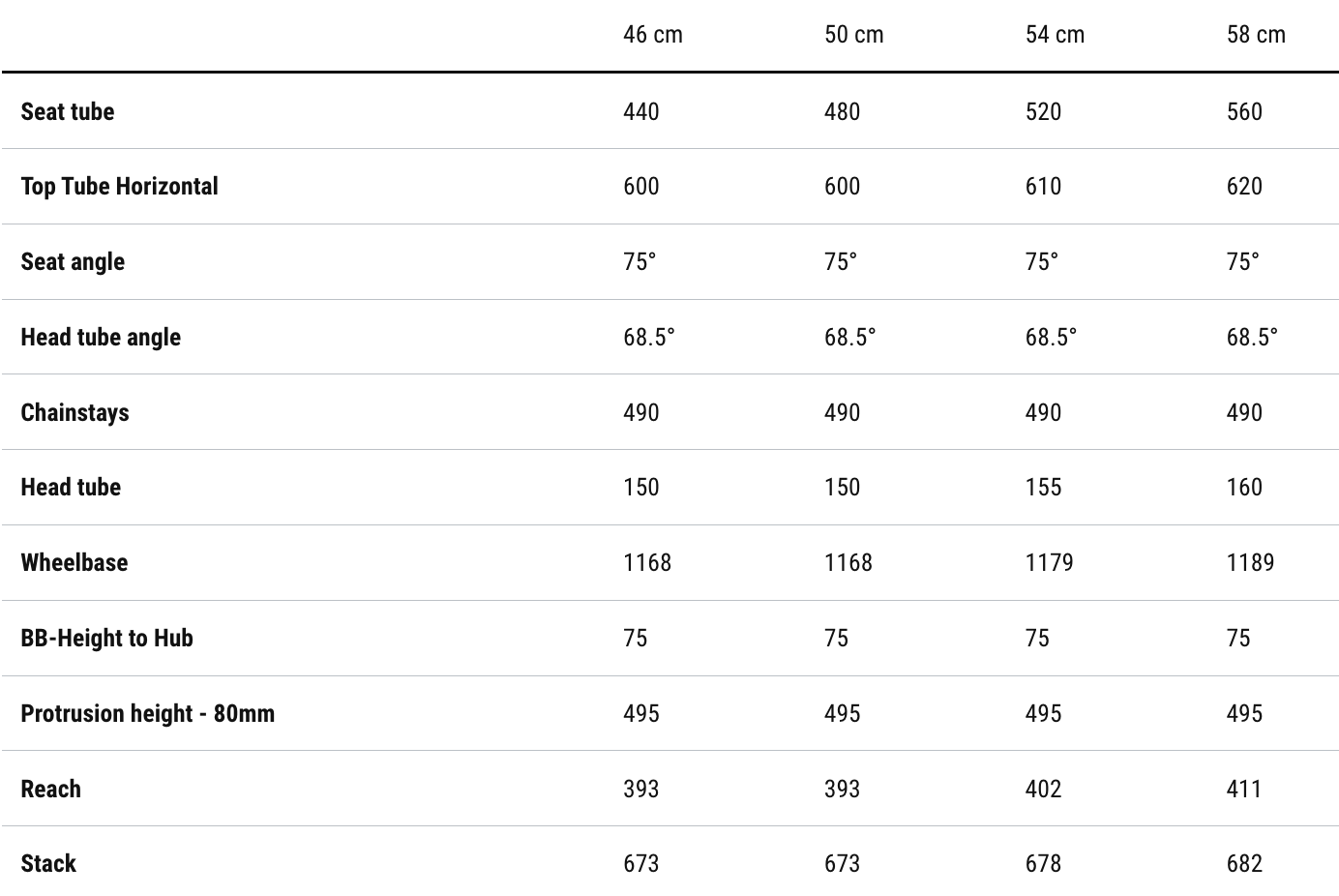
Task: Select the Reach row label
Action: 50,789
